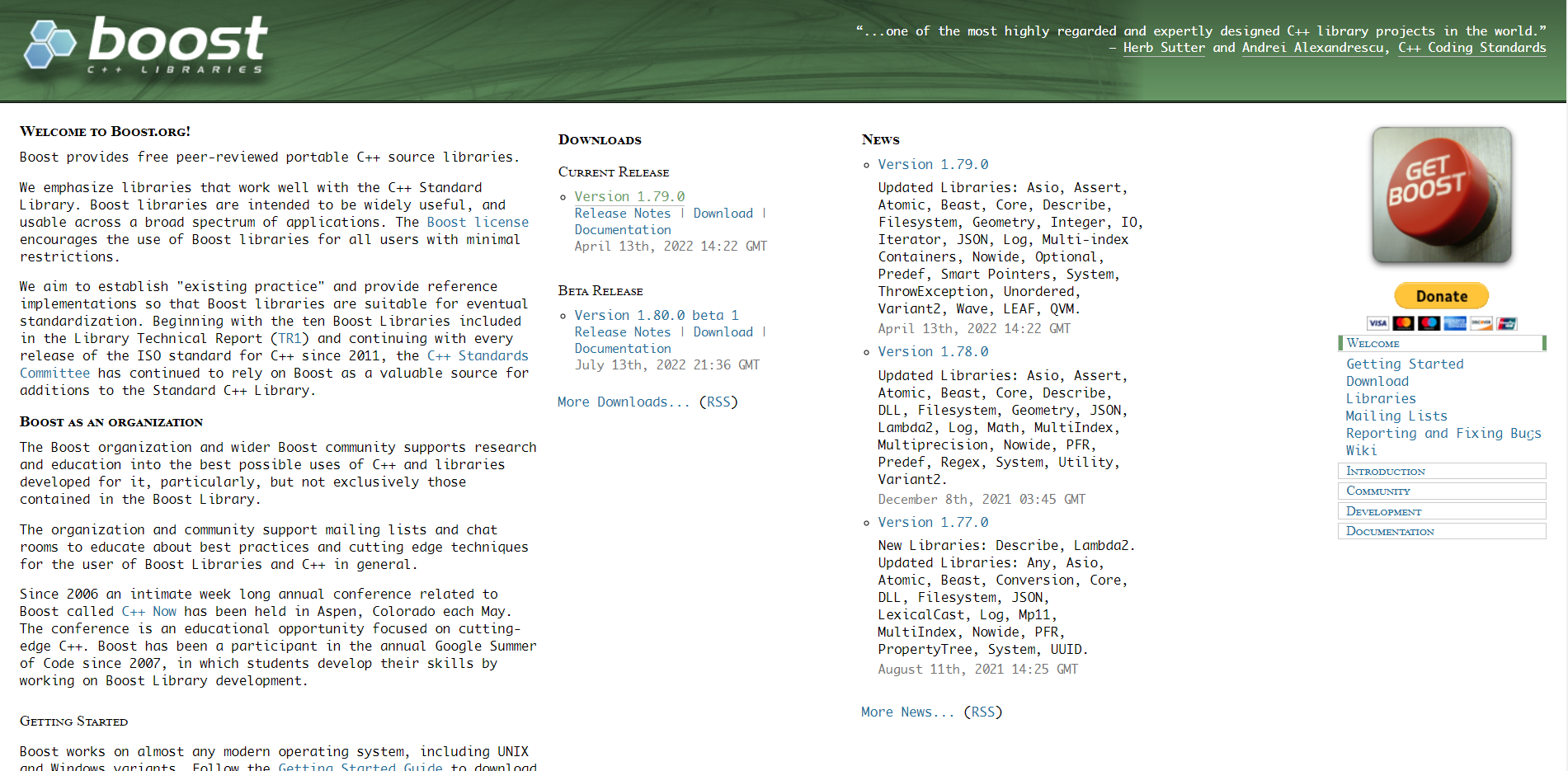Expand the Documentation sidebar section
1568x771 pixels.
(1442, 531)
